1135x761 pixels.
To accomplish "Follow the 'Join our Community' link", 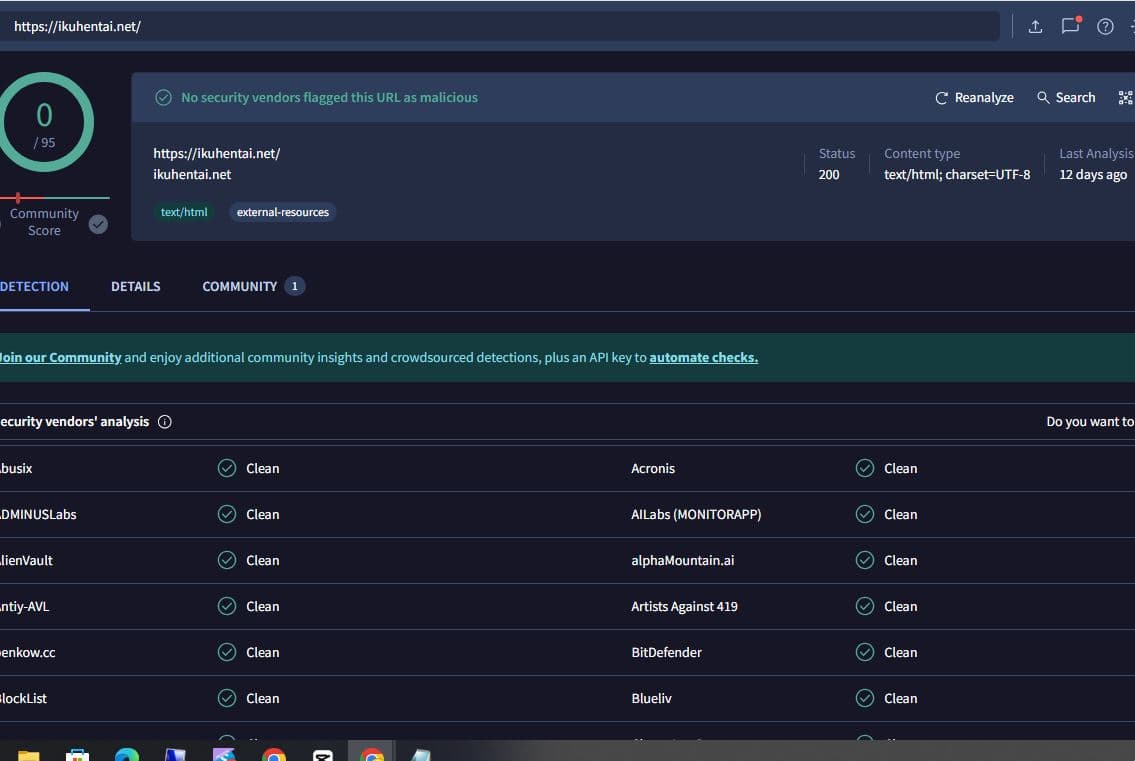I will pyautogui.click(x=60, y=358).
